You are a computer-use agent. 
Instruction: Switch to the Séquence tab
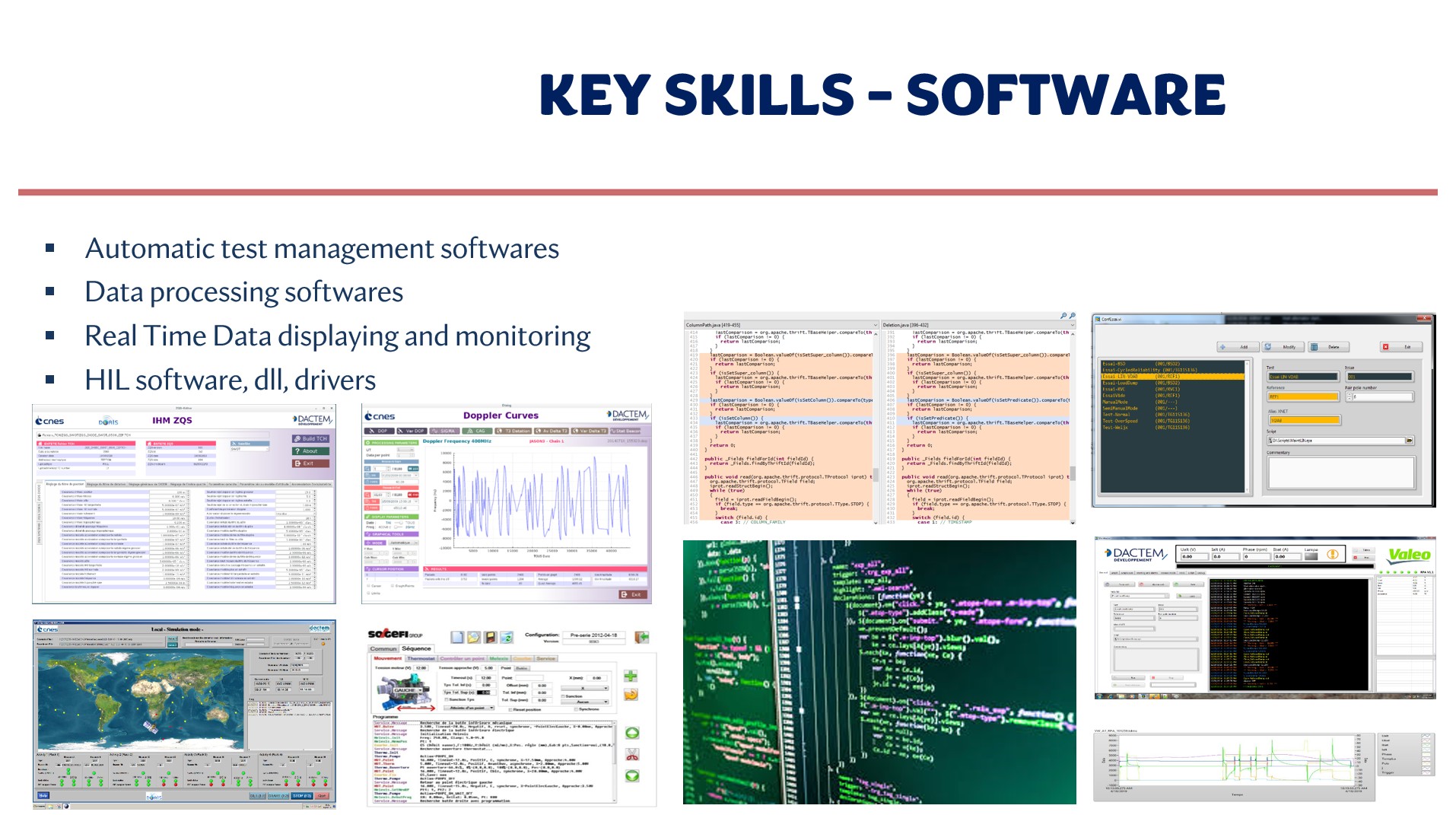click(x=416, y=649)
